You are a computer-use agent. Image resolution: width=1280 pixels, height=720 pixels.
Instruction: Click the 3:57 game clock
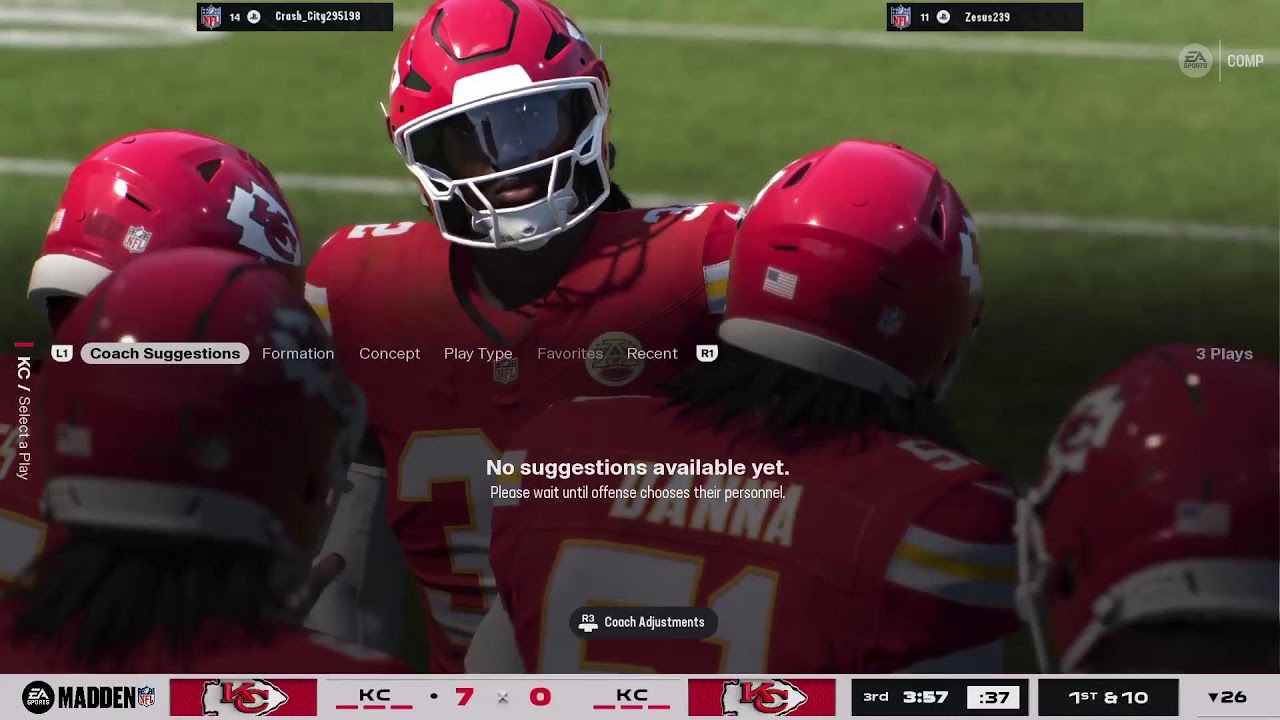(x=925, y=697)
